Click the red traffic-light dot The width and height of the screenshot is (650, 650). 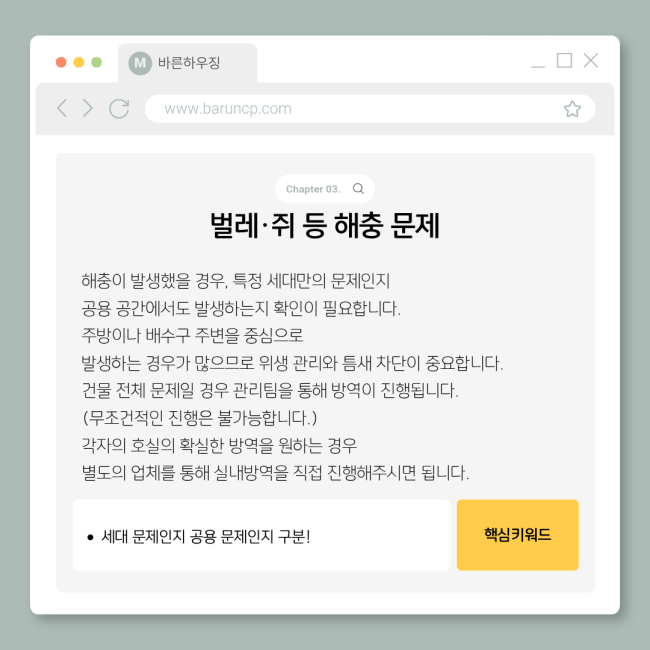(x=61, y=62)
